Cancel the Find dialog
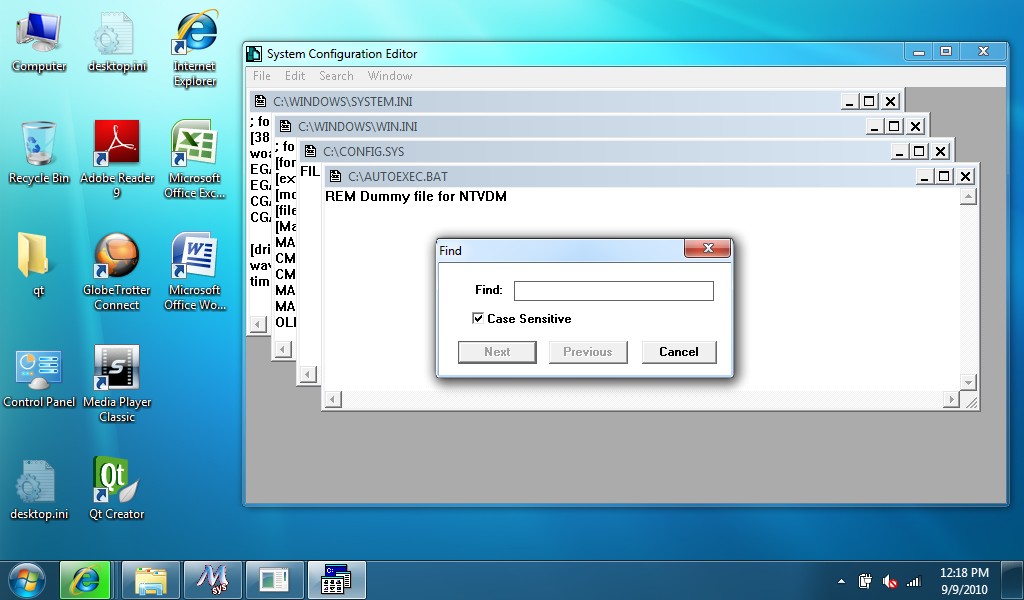Image resolution: width=1024 pixels, height=600 pixels. (678, 352)
